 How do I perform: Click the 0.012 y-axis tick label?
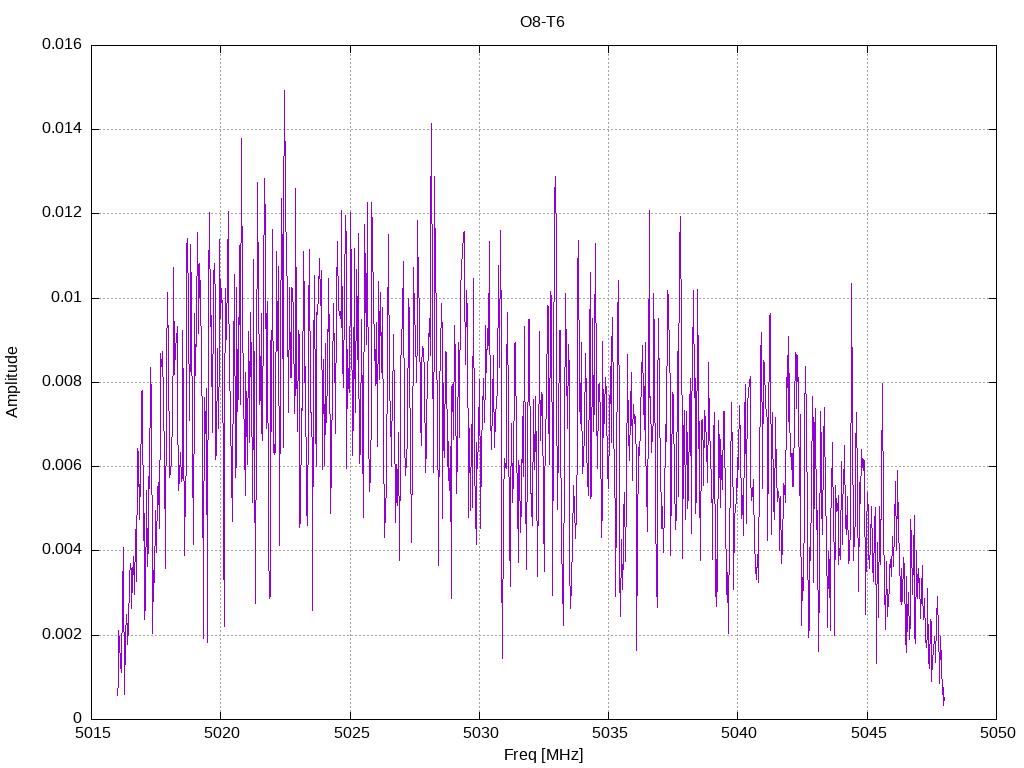pyautogui.click(x=62, y=213)
